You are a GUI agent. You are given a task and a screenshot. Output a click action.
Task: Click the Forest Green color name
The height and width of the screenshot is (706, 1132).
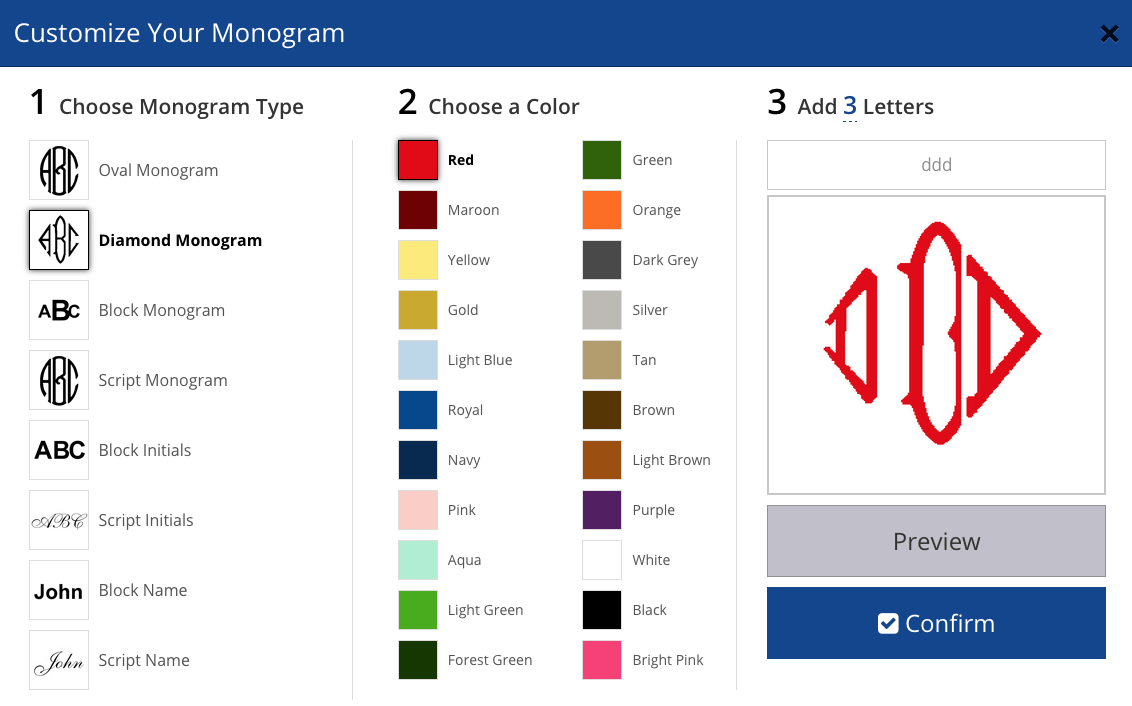click(489, 661)
